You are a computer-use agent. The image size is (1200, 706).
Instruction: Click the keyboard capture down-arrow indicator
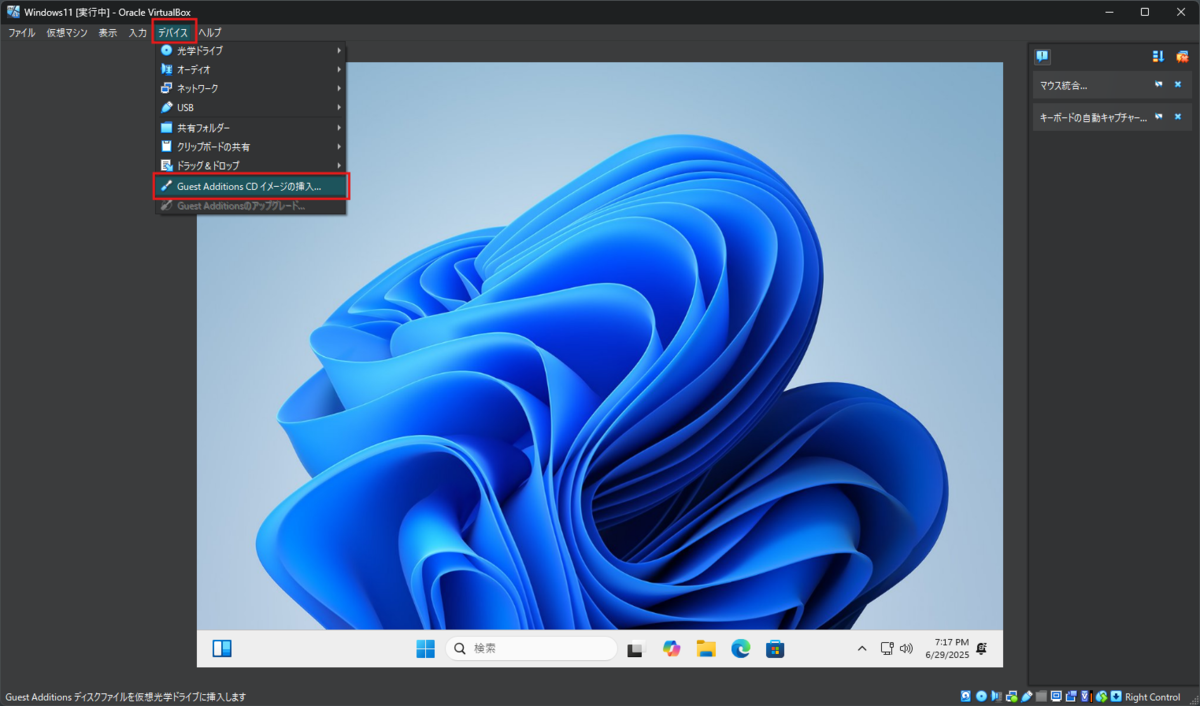pyautogui.click(x=1116, y=696)
